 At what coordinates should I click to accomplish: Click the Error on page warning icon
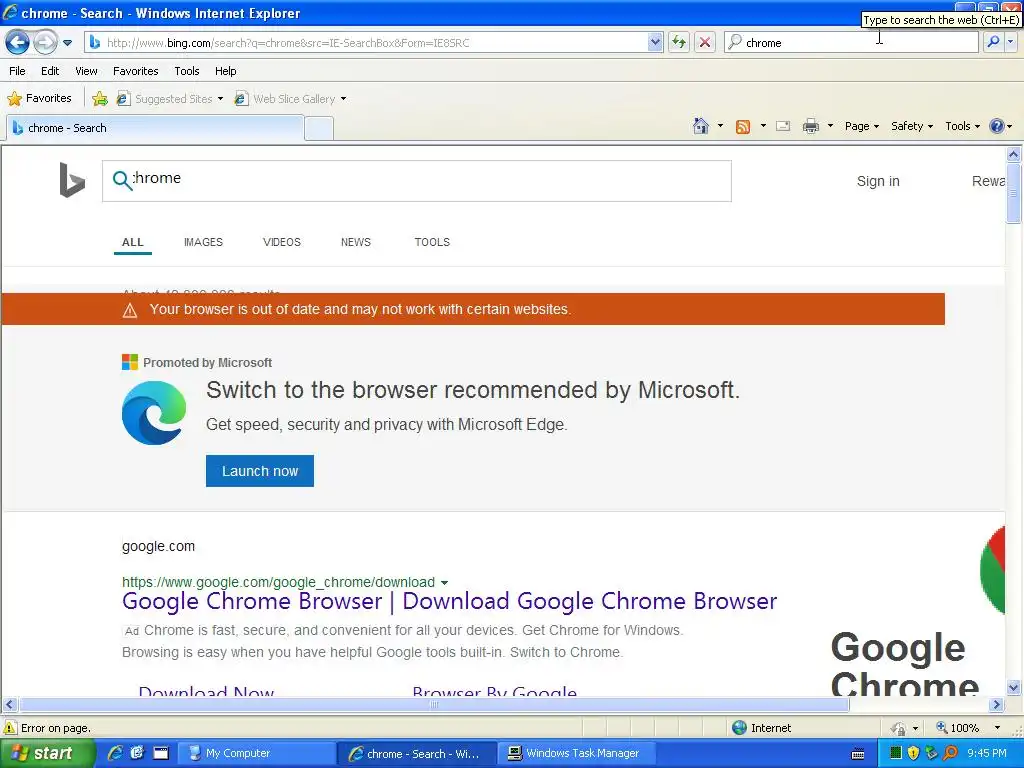pos(10,728)
